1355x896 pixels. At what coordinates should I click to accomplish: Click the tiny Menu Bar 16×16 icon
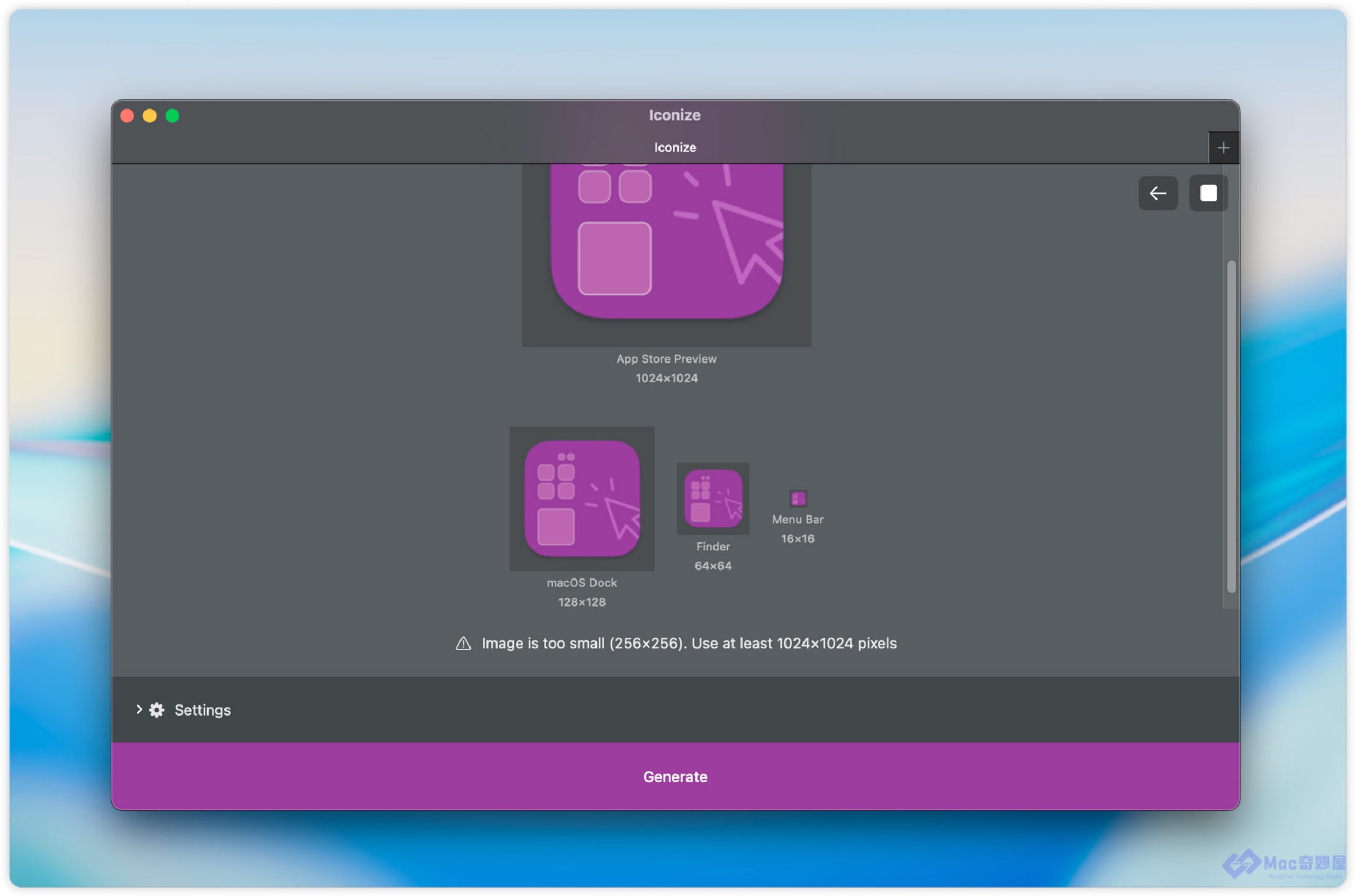797,499
